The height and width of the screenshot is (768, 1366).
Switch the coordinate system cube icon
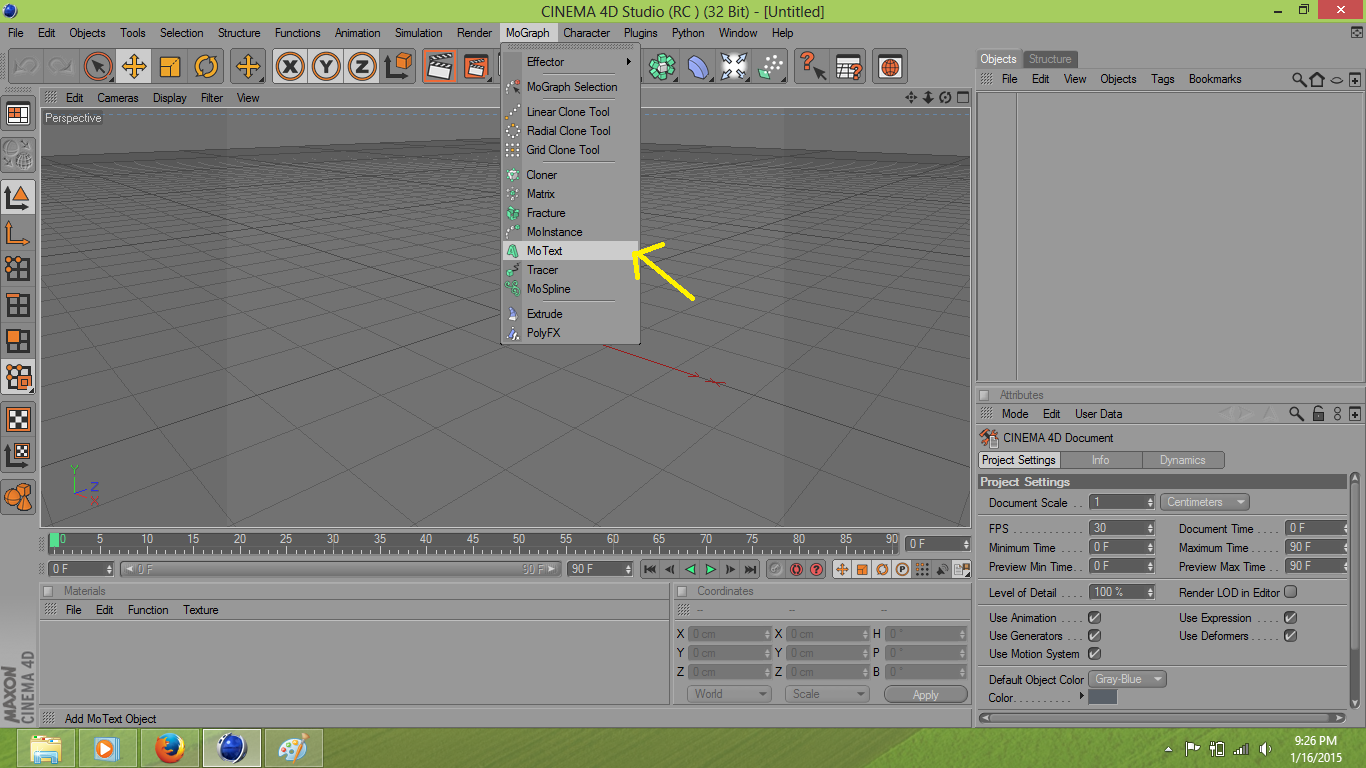click(x=398, y=67)
